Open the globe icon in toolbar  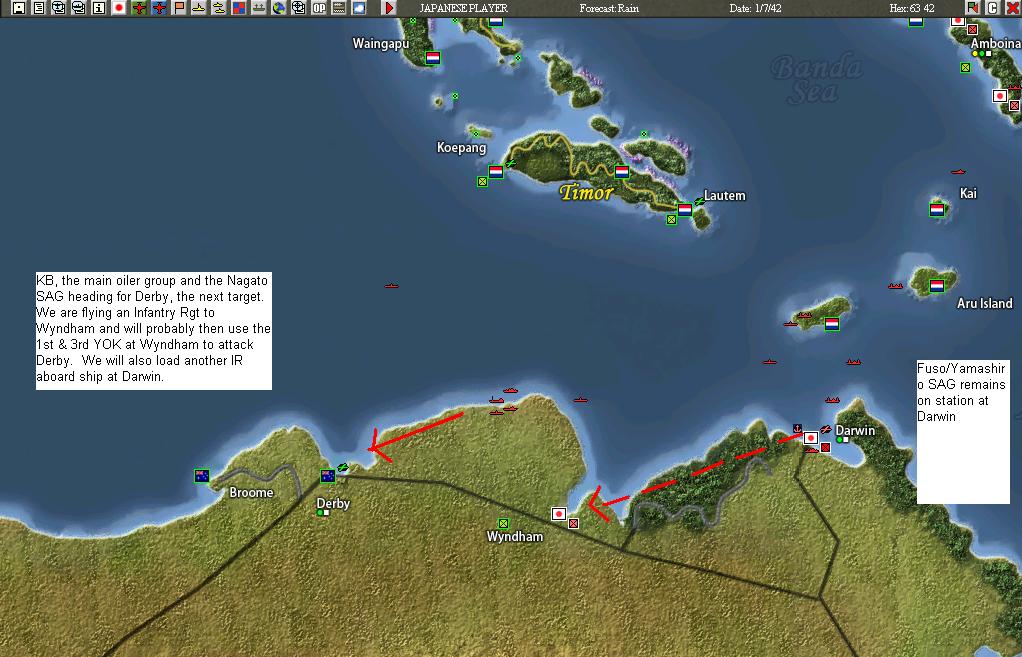point(279,8)
